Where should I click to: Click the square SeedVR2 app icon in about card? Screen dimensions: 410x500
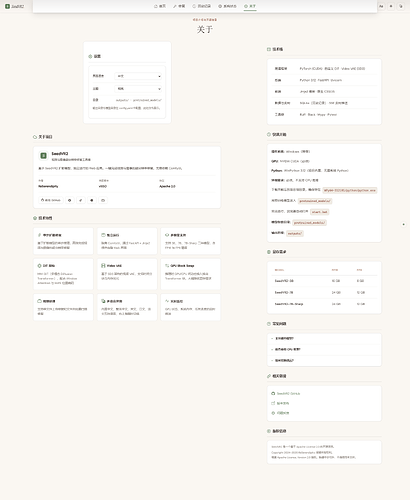43,155
